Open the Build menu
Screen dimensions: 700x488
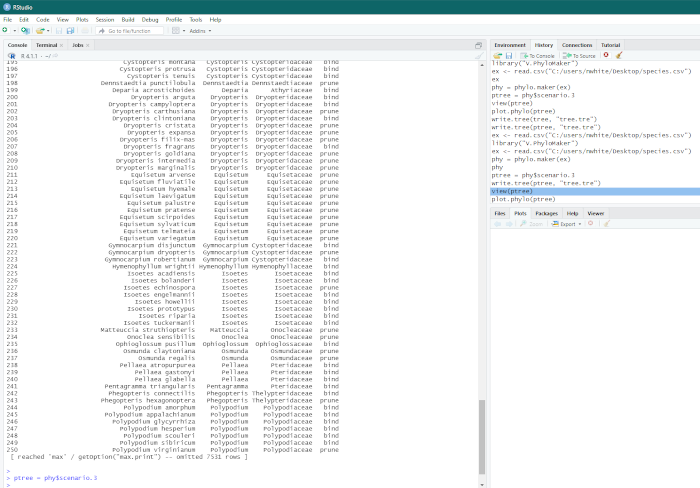pos(128,20)
